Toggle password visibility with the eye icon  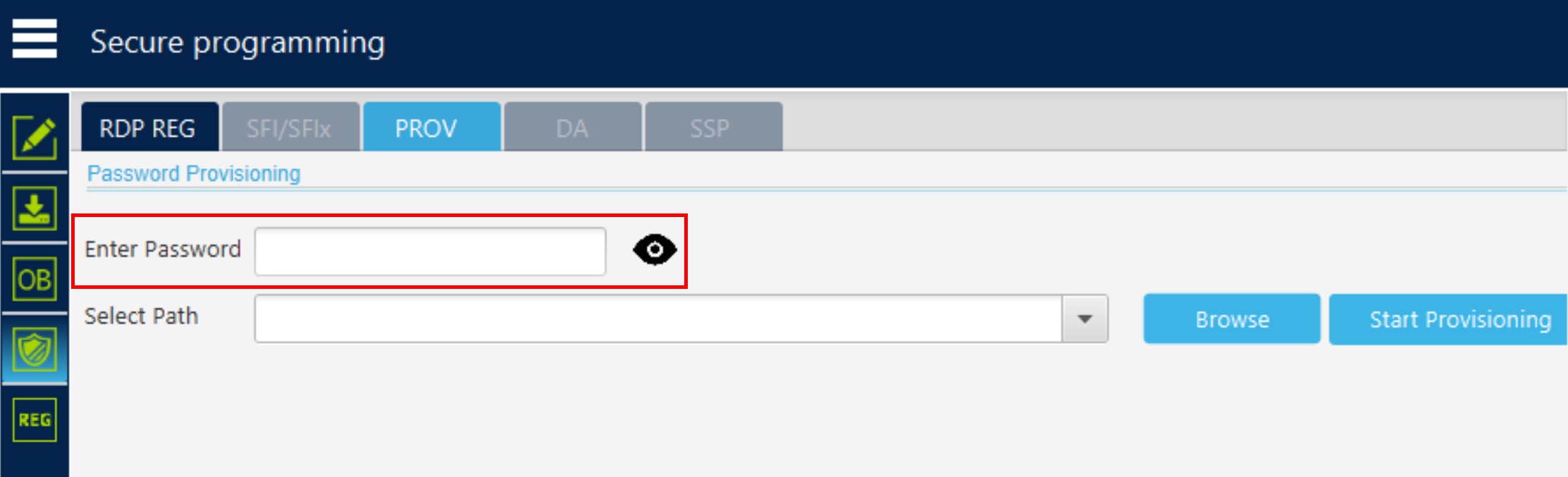pyautogui.click(x=655, y=249)
